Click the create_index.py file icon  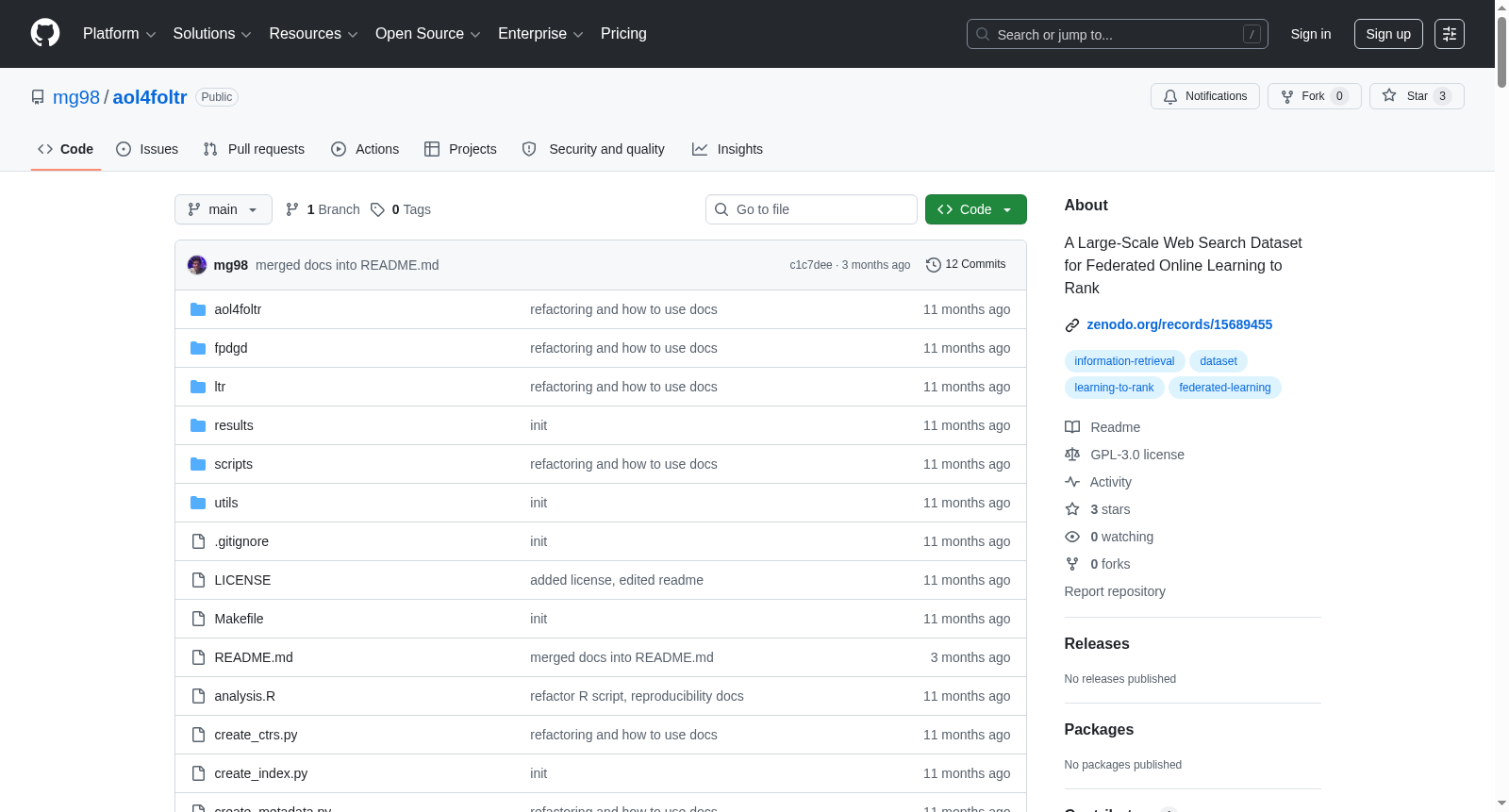pyautogui.click(x=198, y=773)
